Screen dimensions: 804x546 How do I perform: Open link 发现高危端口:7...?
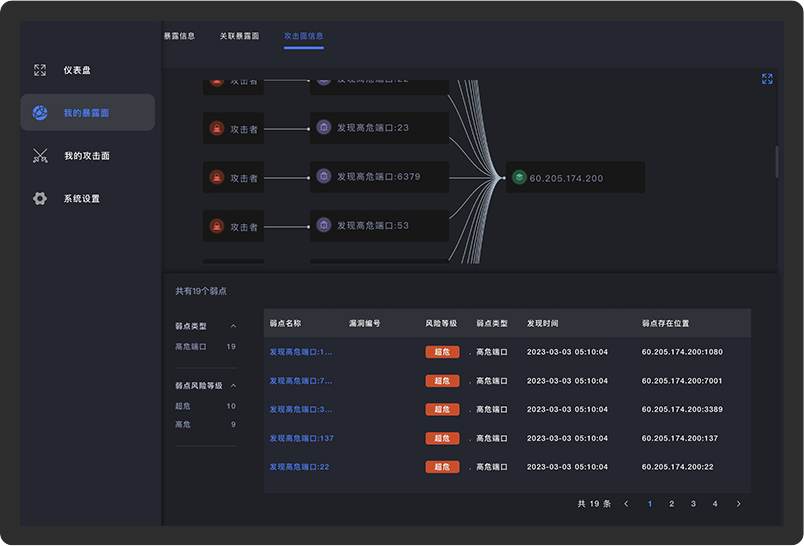301,381
